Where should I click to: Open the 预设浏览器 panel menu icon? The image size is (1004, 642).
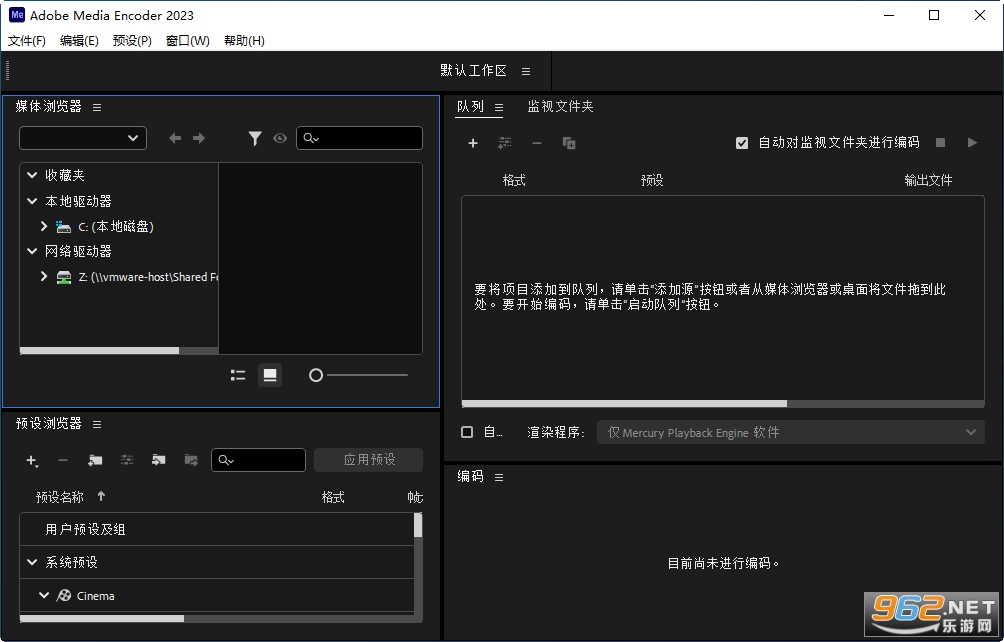click(x=97, y=424)
